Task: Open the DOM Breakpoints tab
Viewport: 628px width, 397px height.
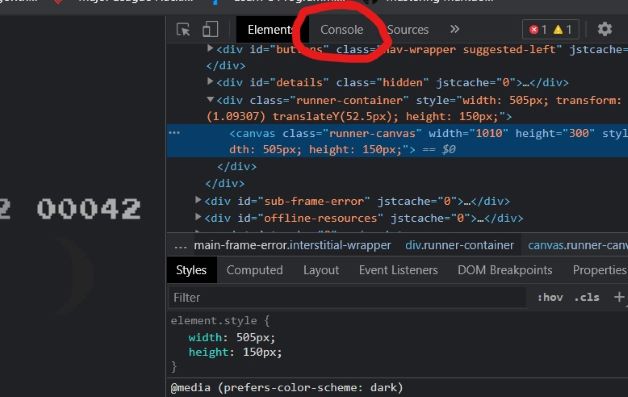Action: [505, 270]
